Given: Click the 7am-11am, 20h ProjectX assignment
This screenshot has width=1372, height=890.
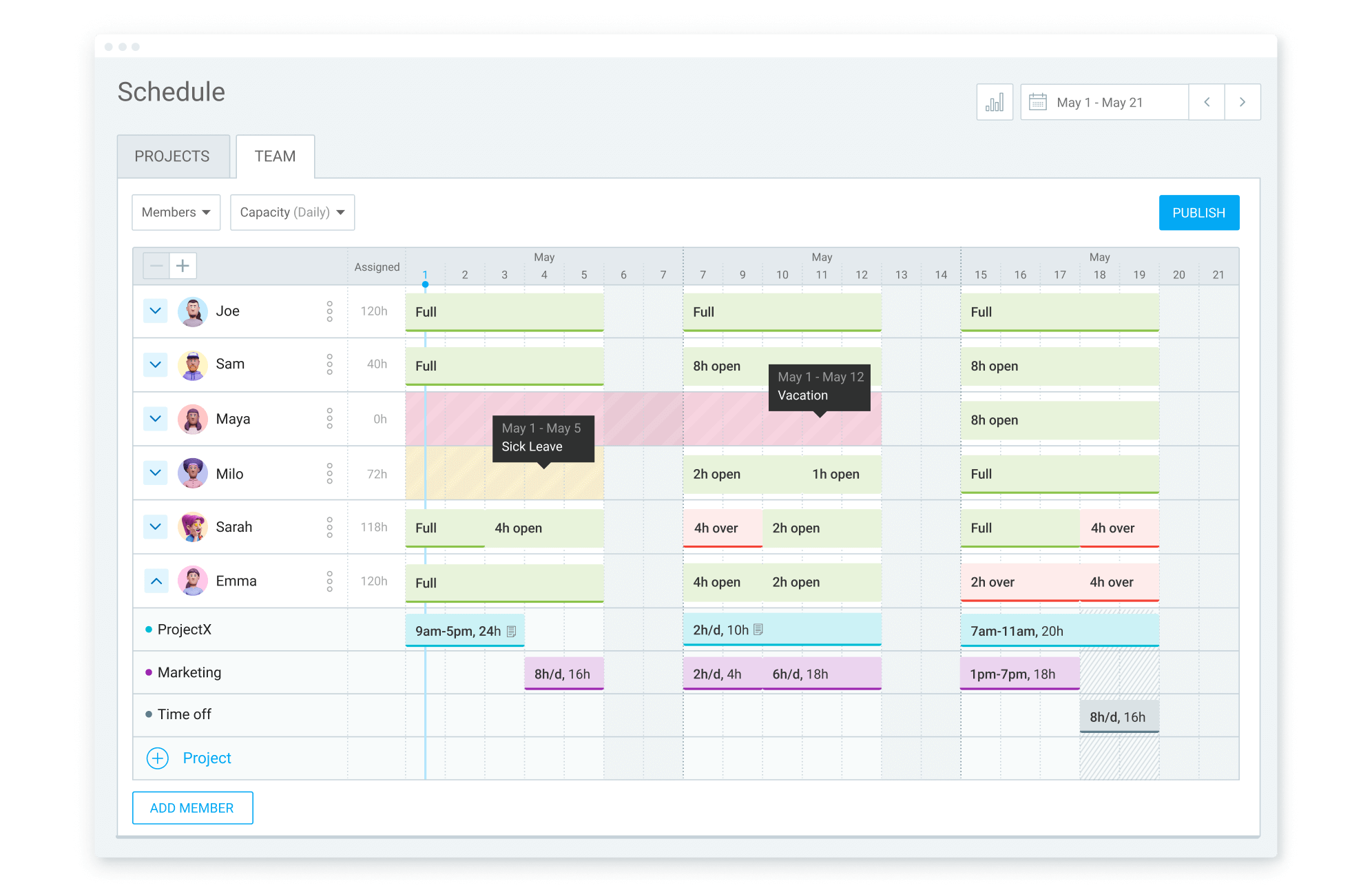Looking at the screenshot, I should (x=1060, y=630).
